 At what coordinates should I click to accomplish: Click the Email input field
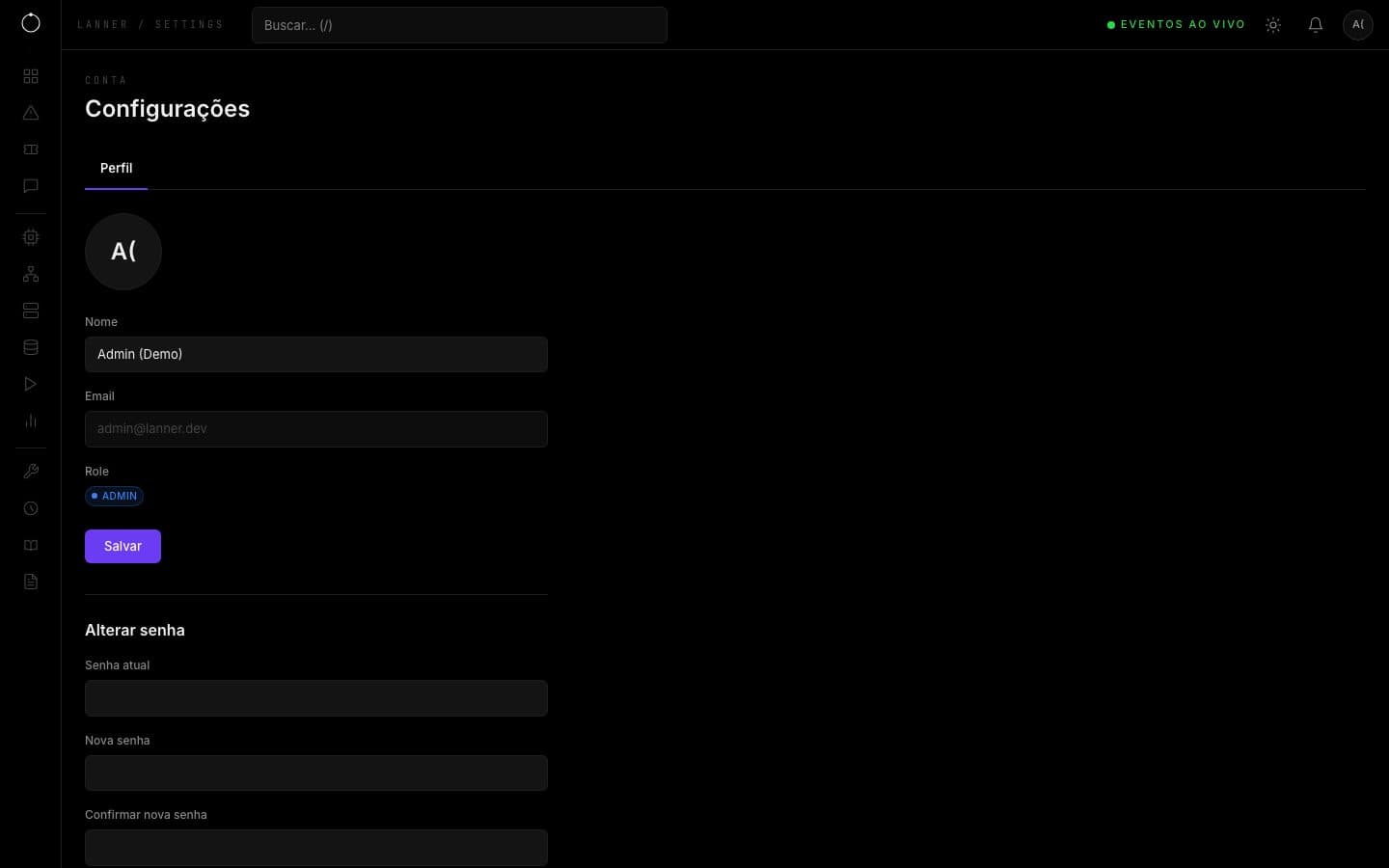pyautogui.click(x=316, y=429)
